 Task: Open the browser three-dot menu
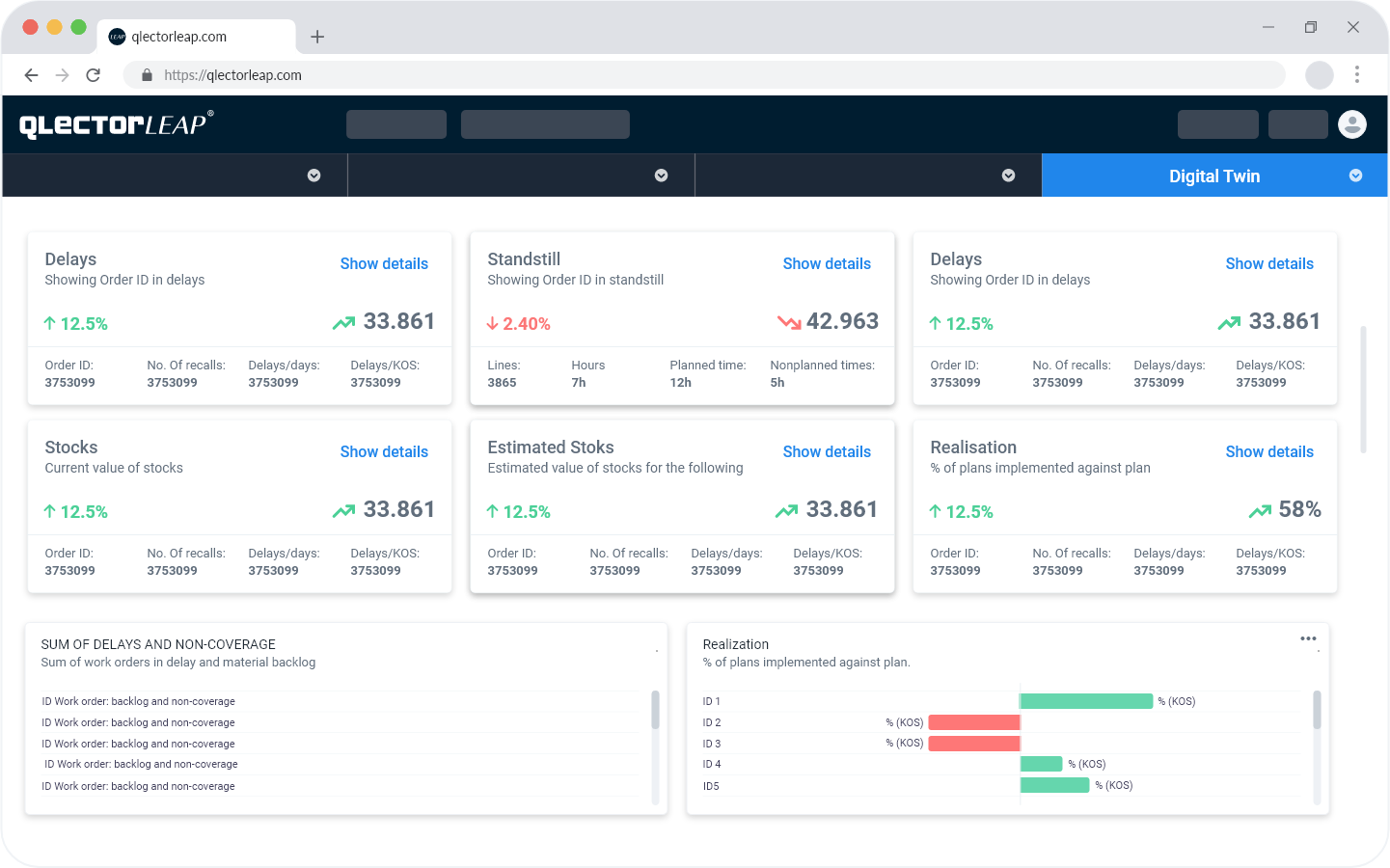[x=1356, y=74]
